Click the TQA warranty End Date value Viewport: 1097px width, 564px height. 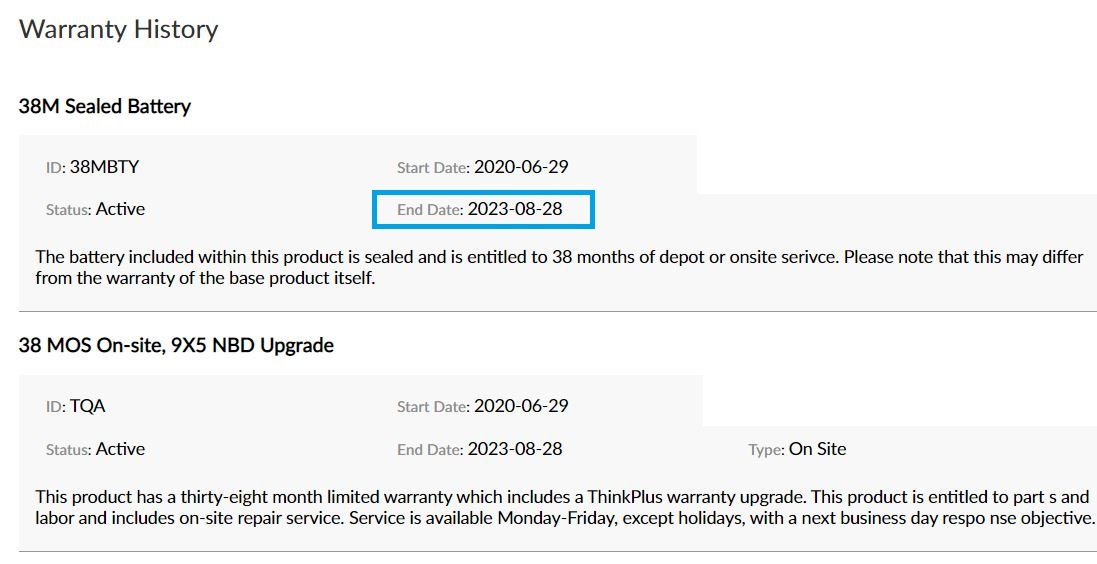pos(515,449)
